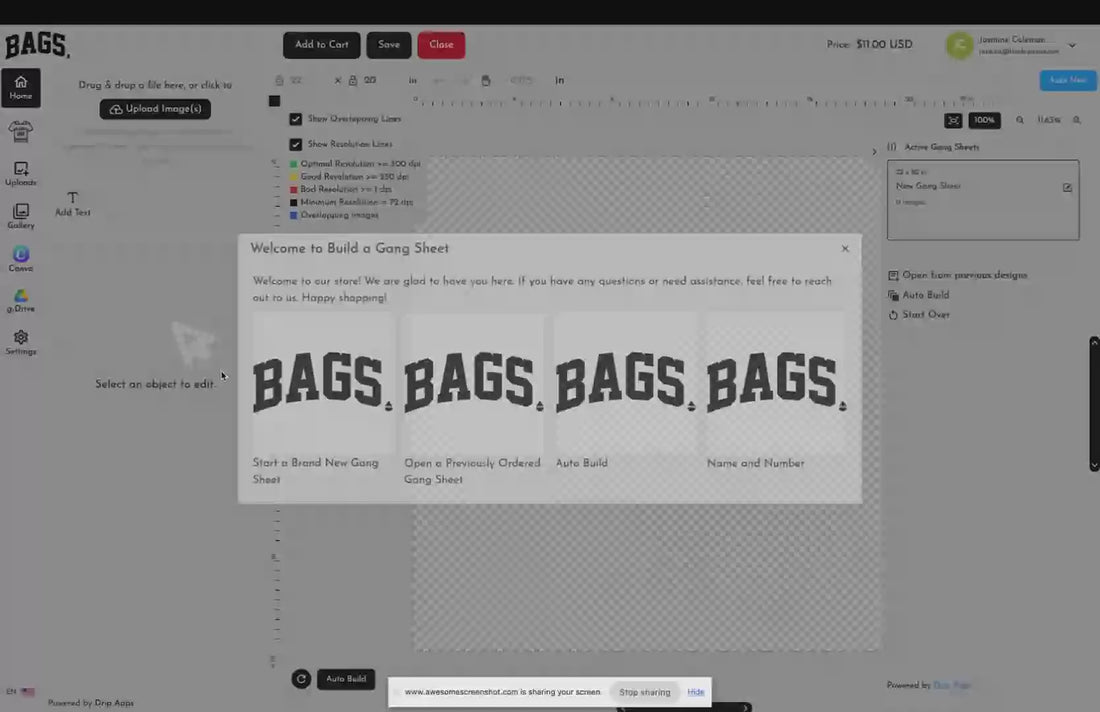Collapse the right panel chevron
Screen dimensions: 1100x712
tap(874, 152)
